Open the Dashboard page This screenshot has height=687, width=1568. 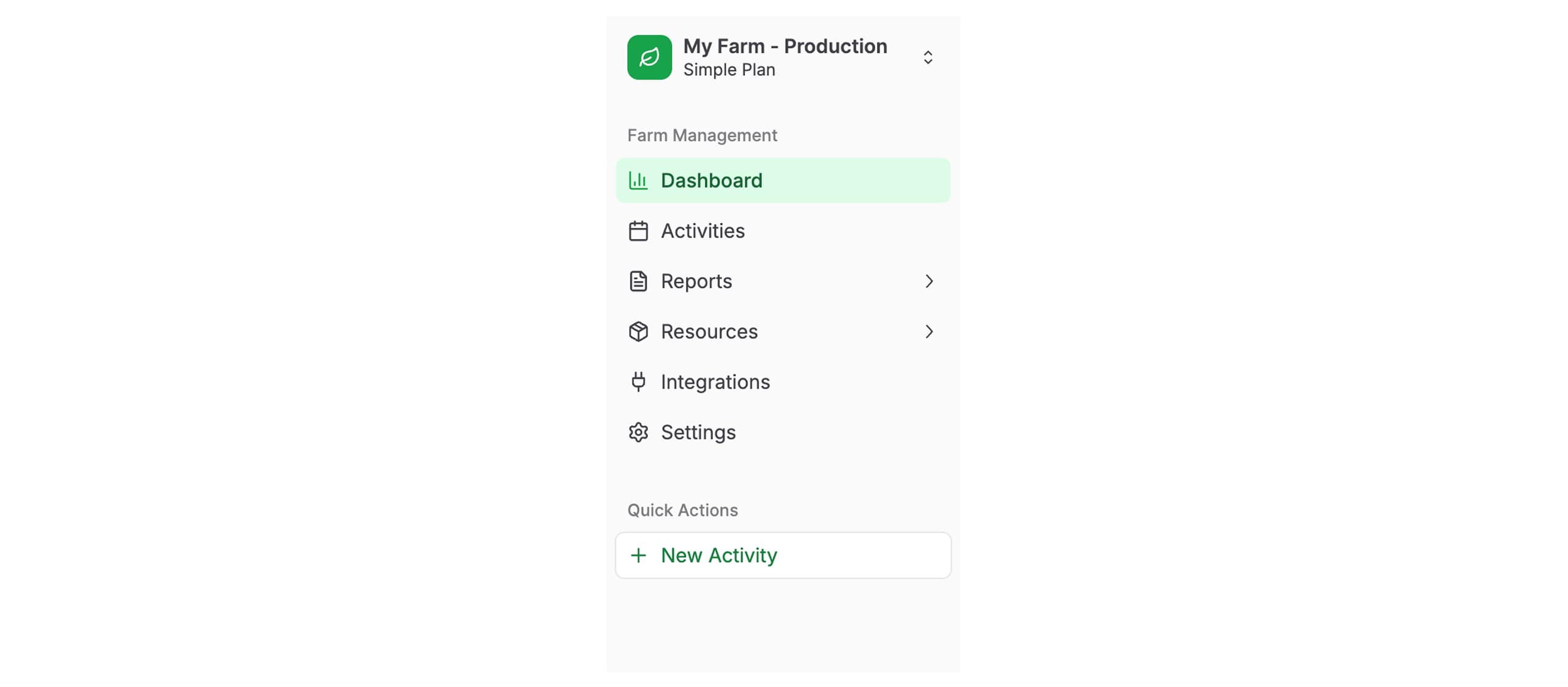pyautogui.click(x=711, y=180)
